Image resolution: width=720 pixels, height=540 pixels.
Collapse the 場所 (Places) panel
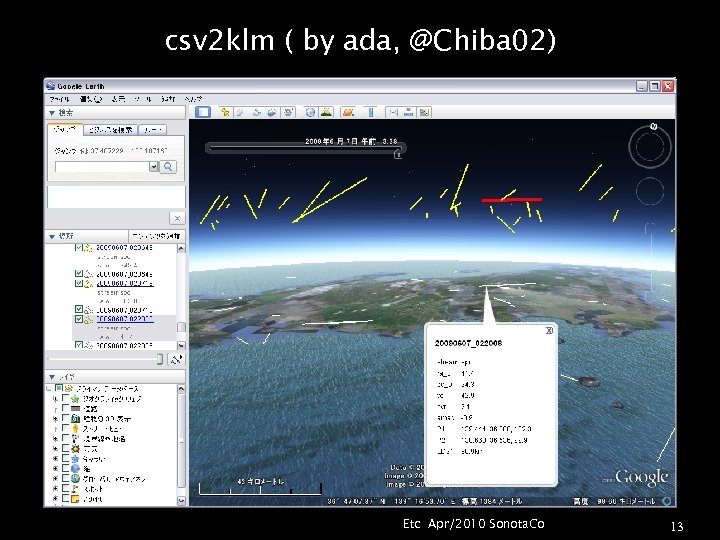point(52,236)
